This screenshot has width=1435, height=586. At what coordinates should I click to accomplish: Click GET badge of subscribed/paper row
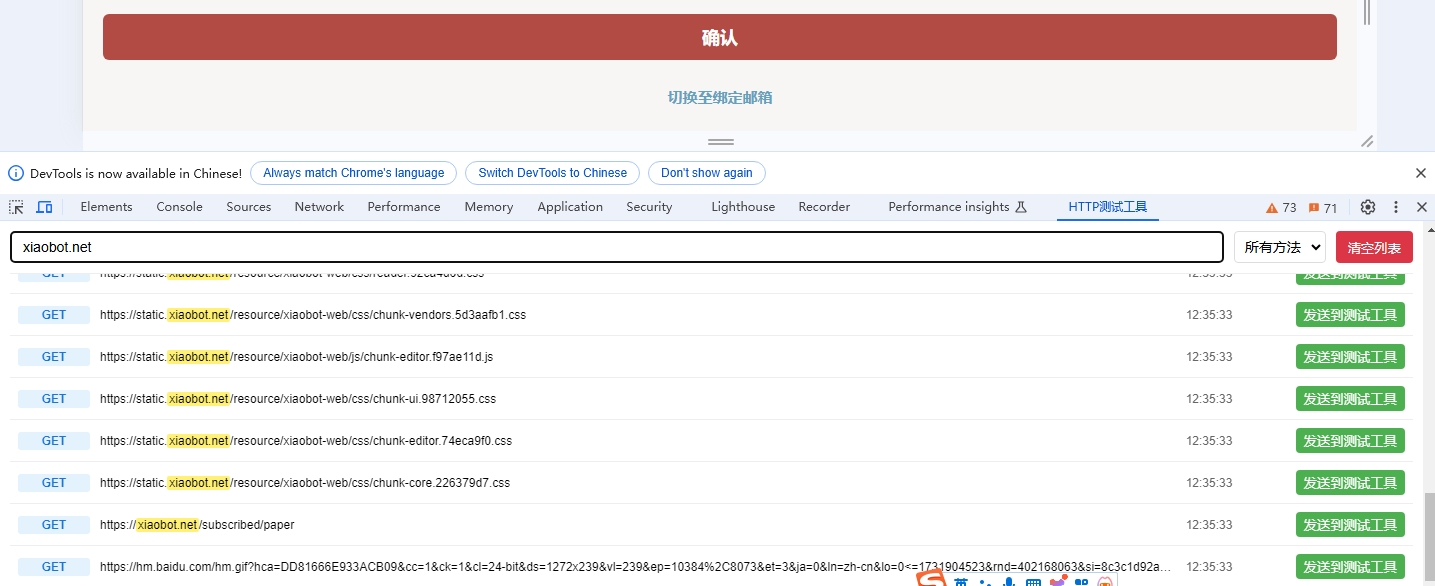click(54, 525)
